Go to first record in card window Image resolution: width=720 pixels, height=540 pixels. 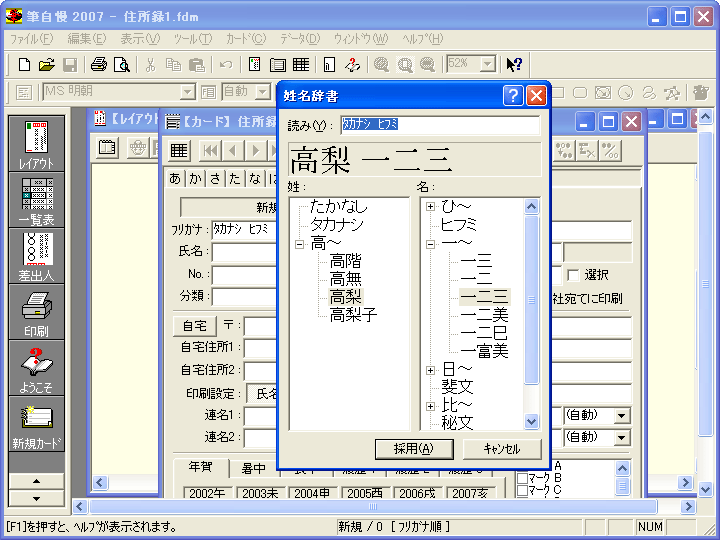(x=211, y=150)
